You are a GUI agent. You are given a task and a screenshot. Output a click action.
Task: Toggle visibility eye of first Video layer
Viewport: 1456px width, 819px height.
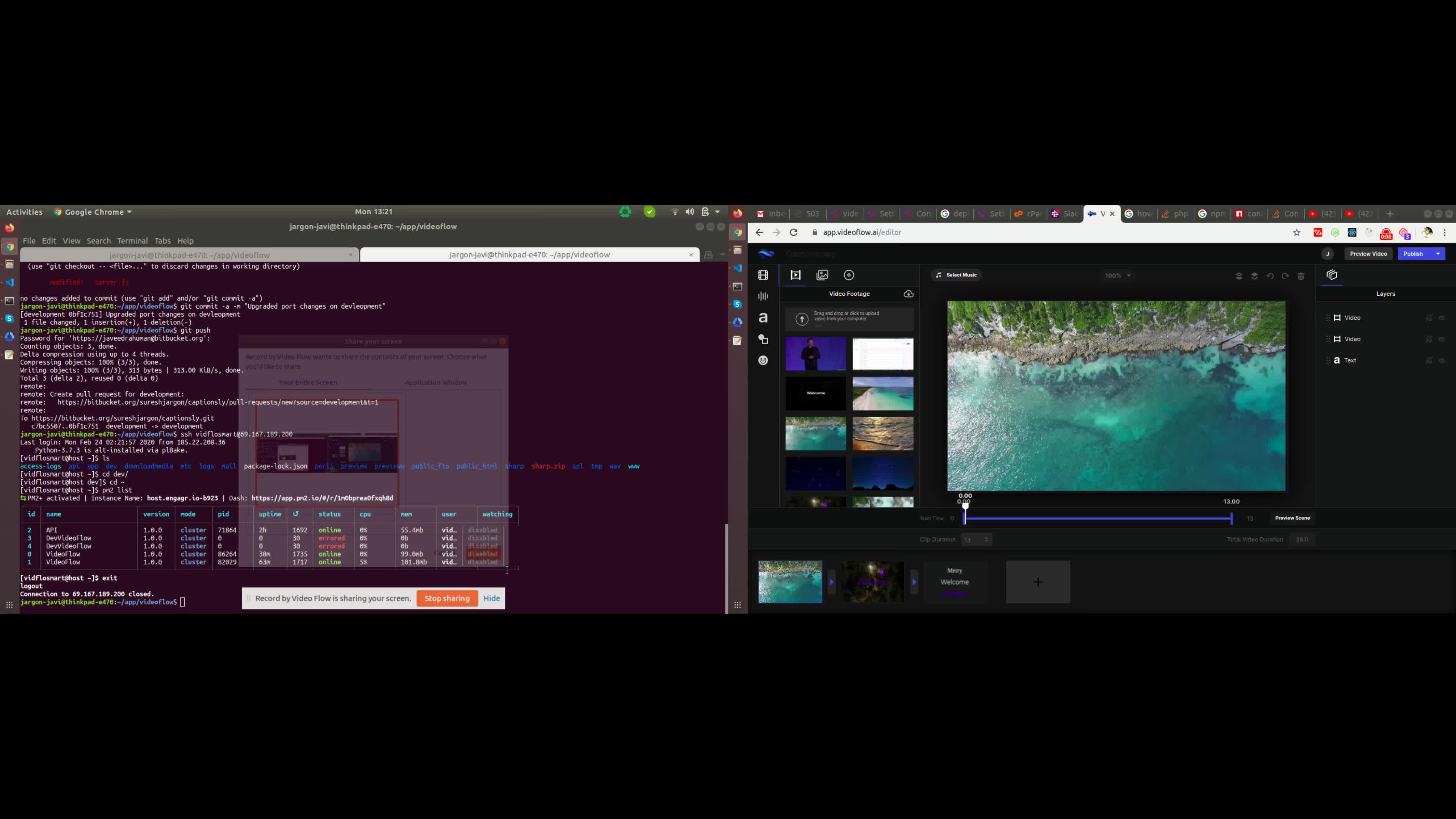1441,318
